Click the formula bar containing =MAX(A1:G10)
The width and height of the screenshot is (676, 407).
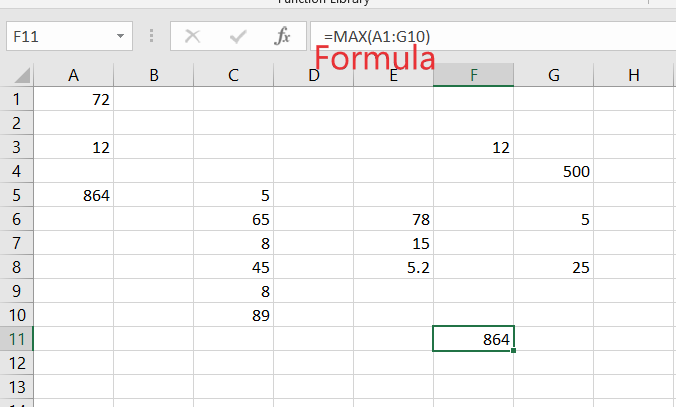[x=493, y=36]
